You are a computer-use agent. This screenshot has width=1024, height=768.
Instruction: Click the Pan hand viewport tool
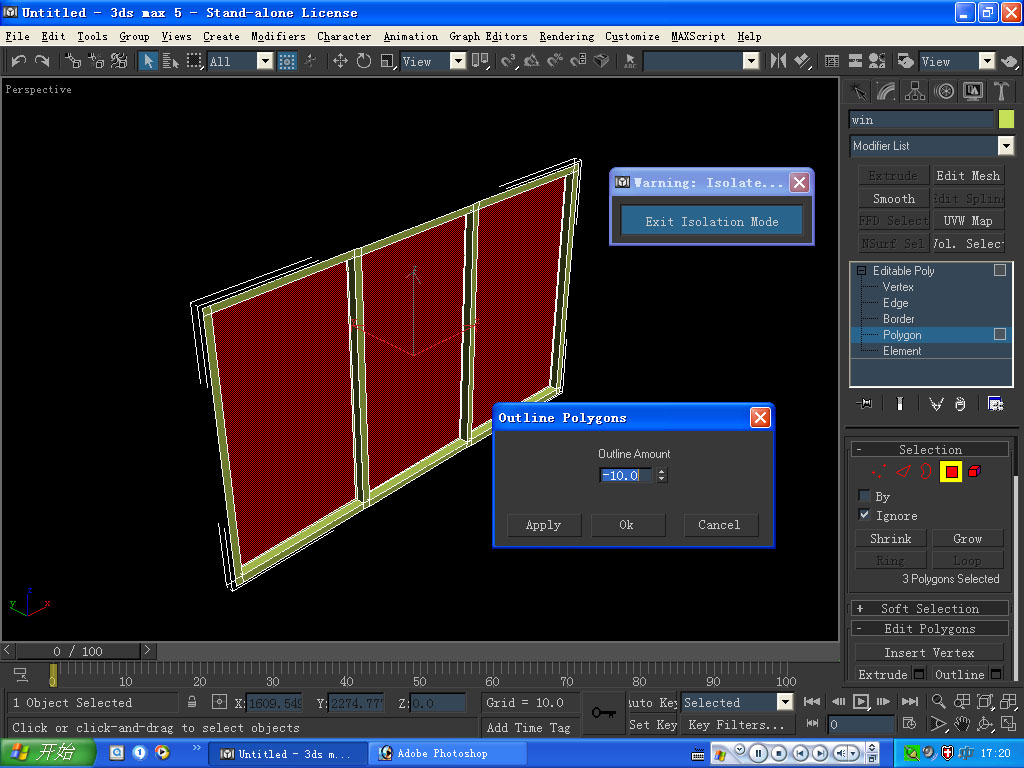click(x=961, y=723)
